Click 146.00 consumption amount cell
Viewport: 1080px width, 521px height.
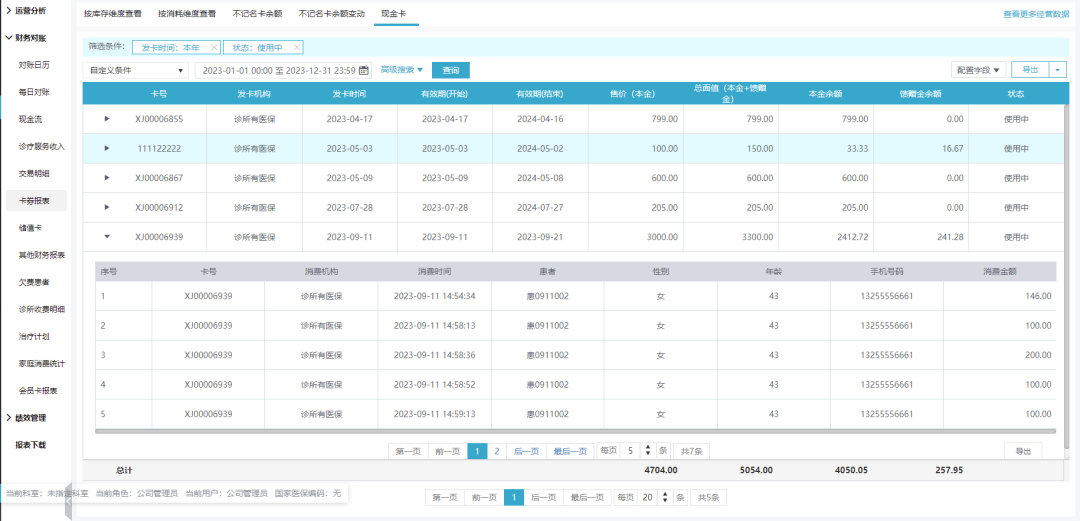[x=999, y=296]
